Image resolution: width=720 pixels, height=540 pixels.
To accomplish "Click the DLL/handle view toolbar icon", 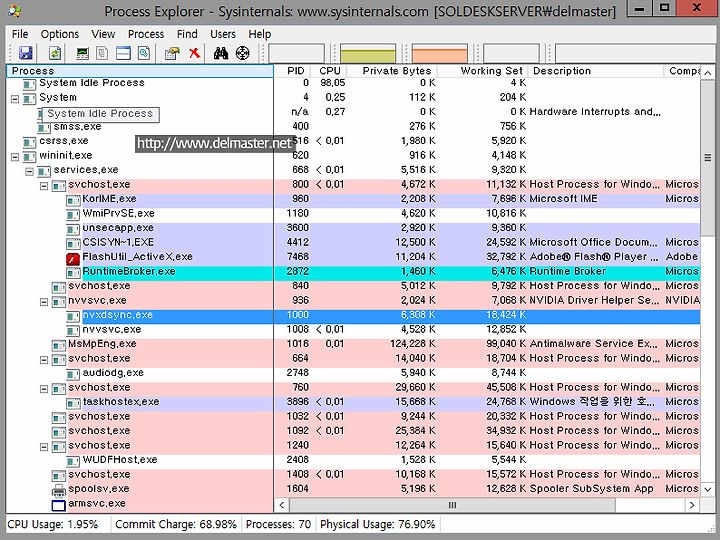I will pyautogui.click(x=144, y=53).
